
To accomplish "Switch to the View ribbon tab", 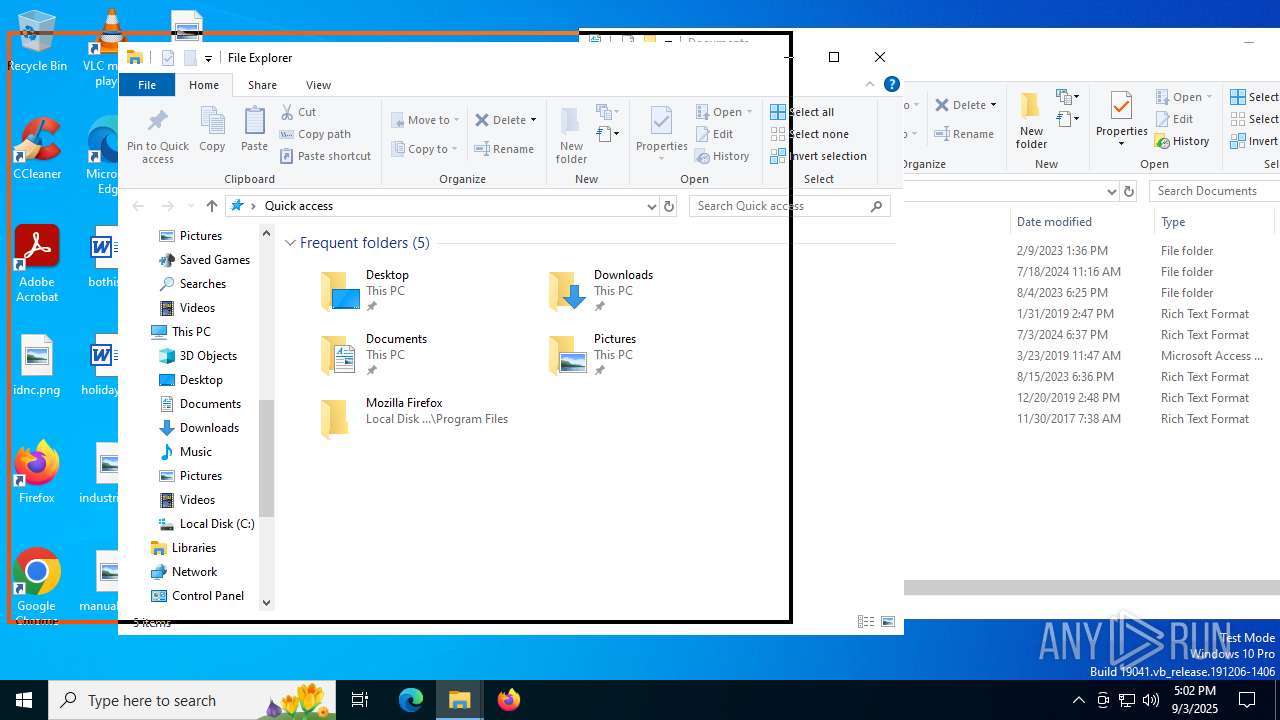I will point(318,85).
